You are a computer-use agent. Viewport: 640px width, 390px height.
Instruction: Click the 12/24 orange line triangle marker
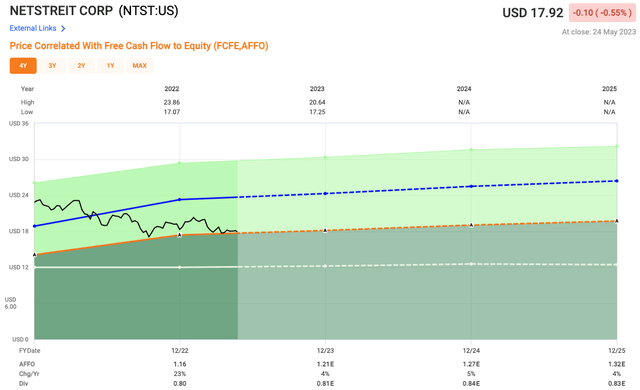[x=471, y=225]
